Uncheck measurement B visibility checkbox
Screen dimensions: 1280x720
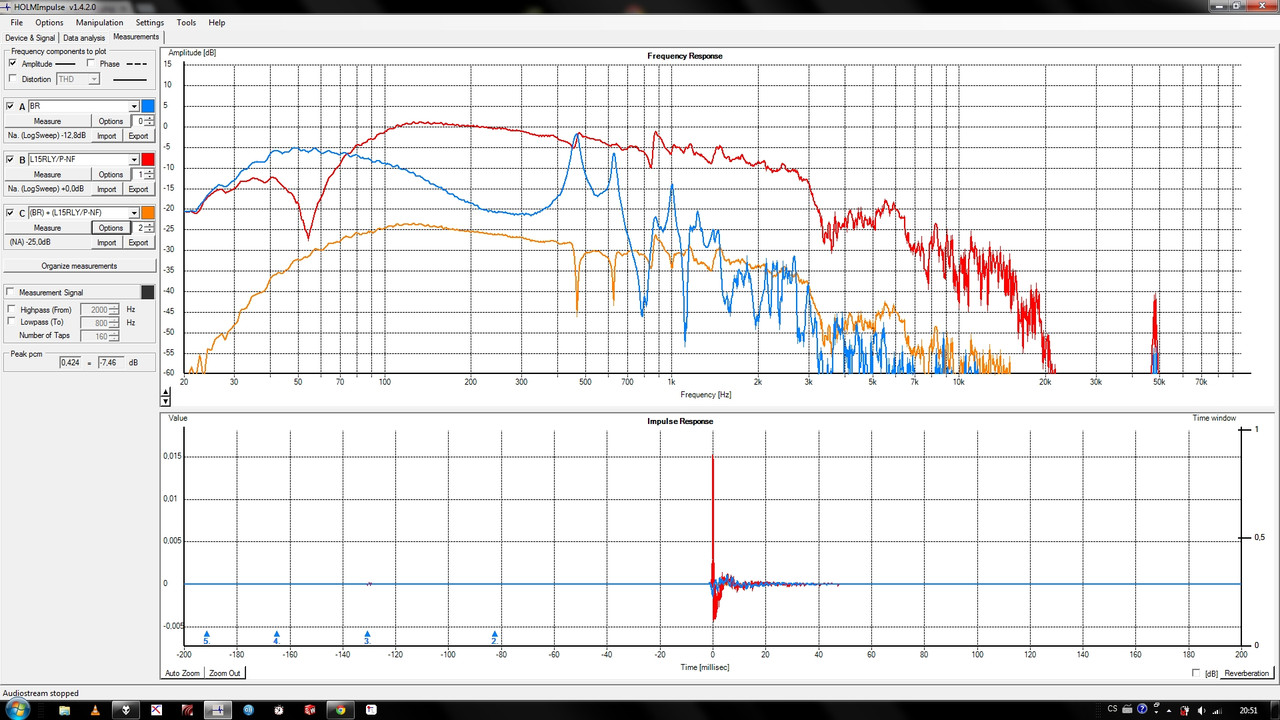pos(10,159)
